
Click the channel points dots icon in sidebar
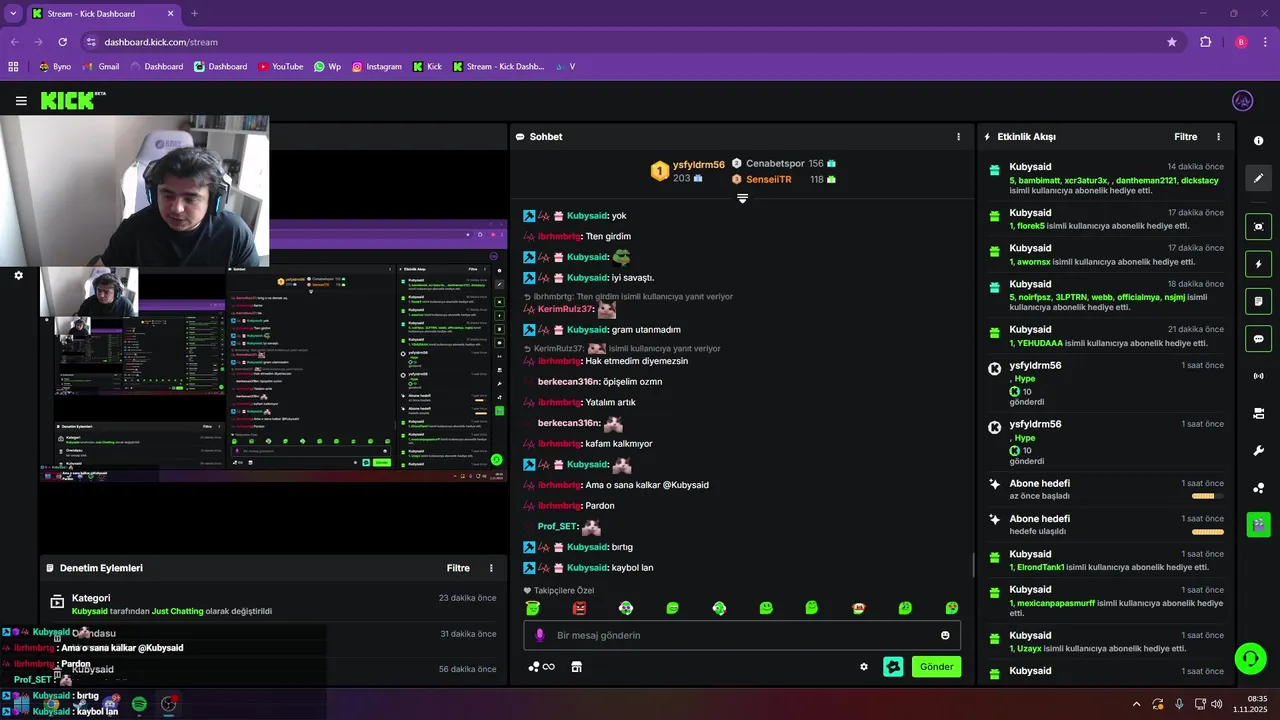coord(1258,488)
